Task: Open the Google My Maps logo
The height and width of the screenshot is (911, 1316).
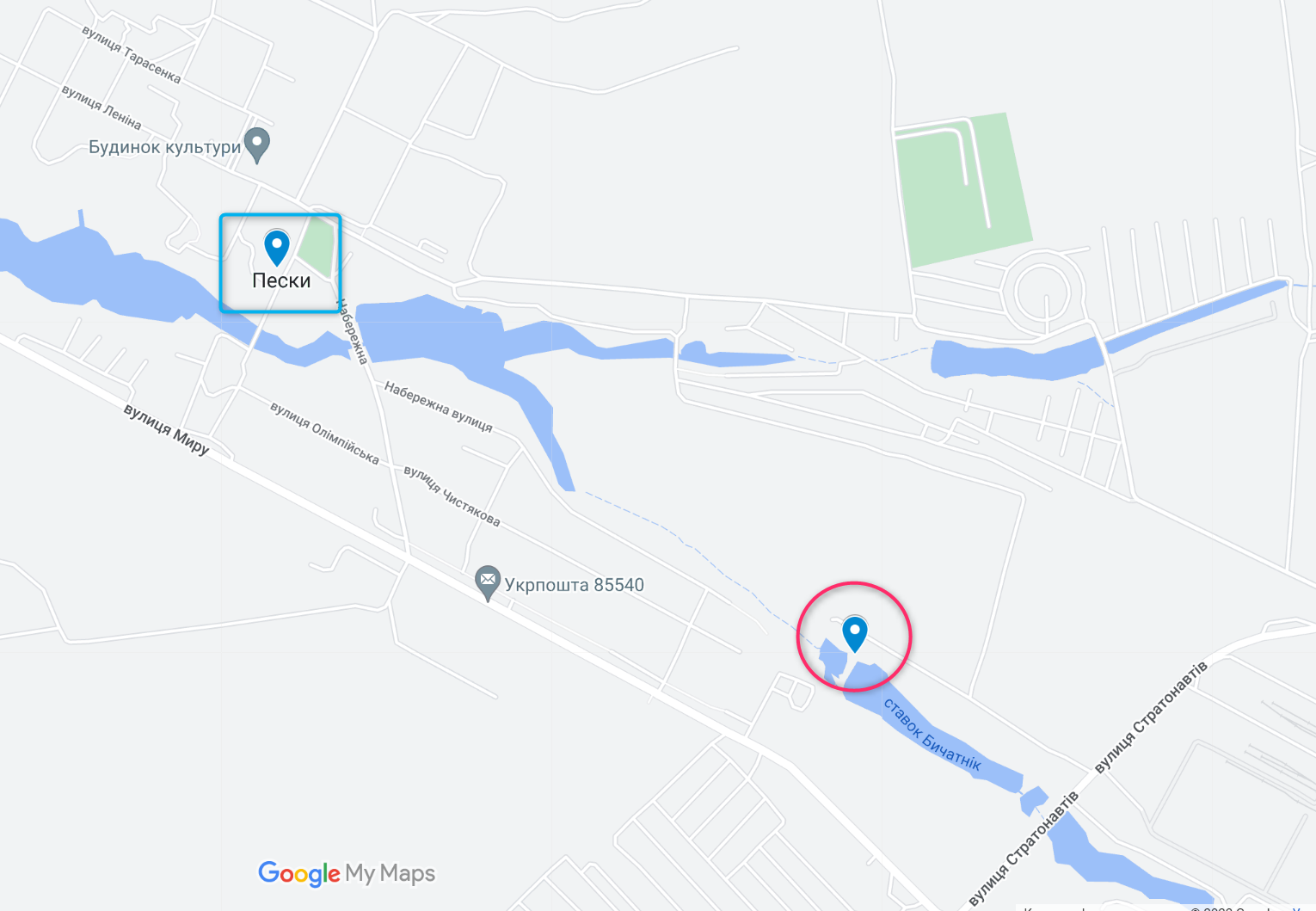Action: point(347,873)
